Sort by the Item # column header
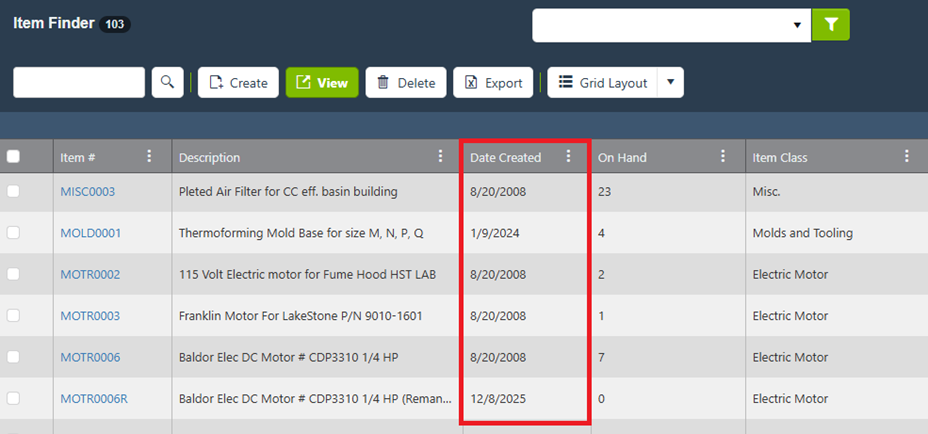The image size is (928, 434). (78, 157)
